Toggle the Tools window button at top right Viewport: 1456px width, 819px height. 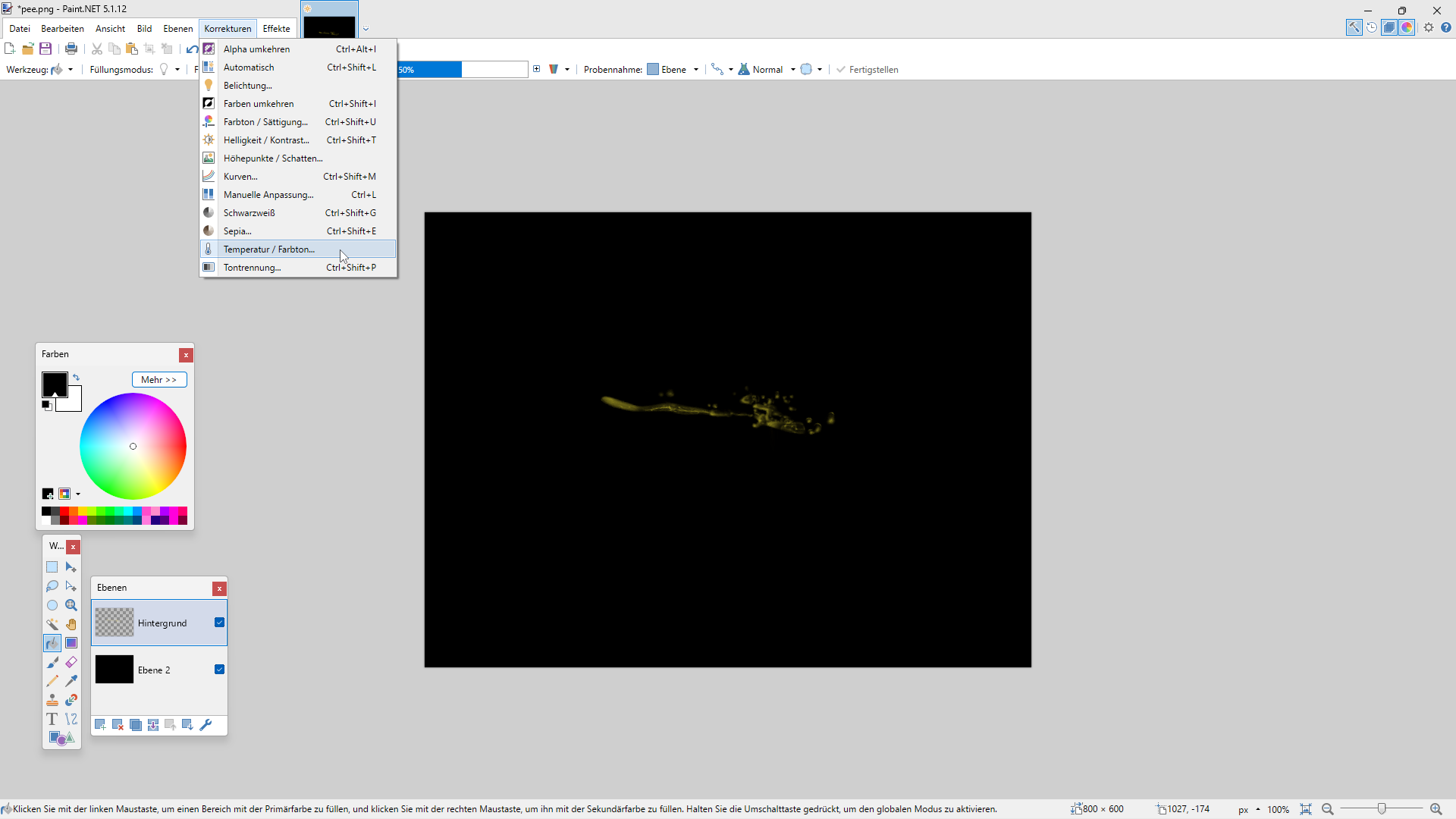click(1354, 27)
